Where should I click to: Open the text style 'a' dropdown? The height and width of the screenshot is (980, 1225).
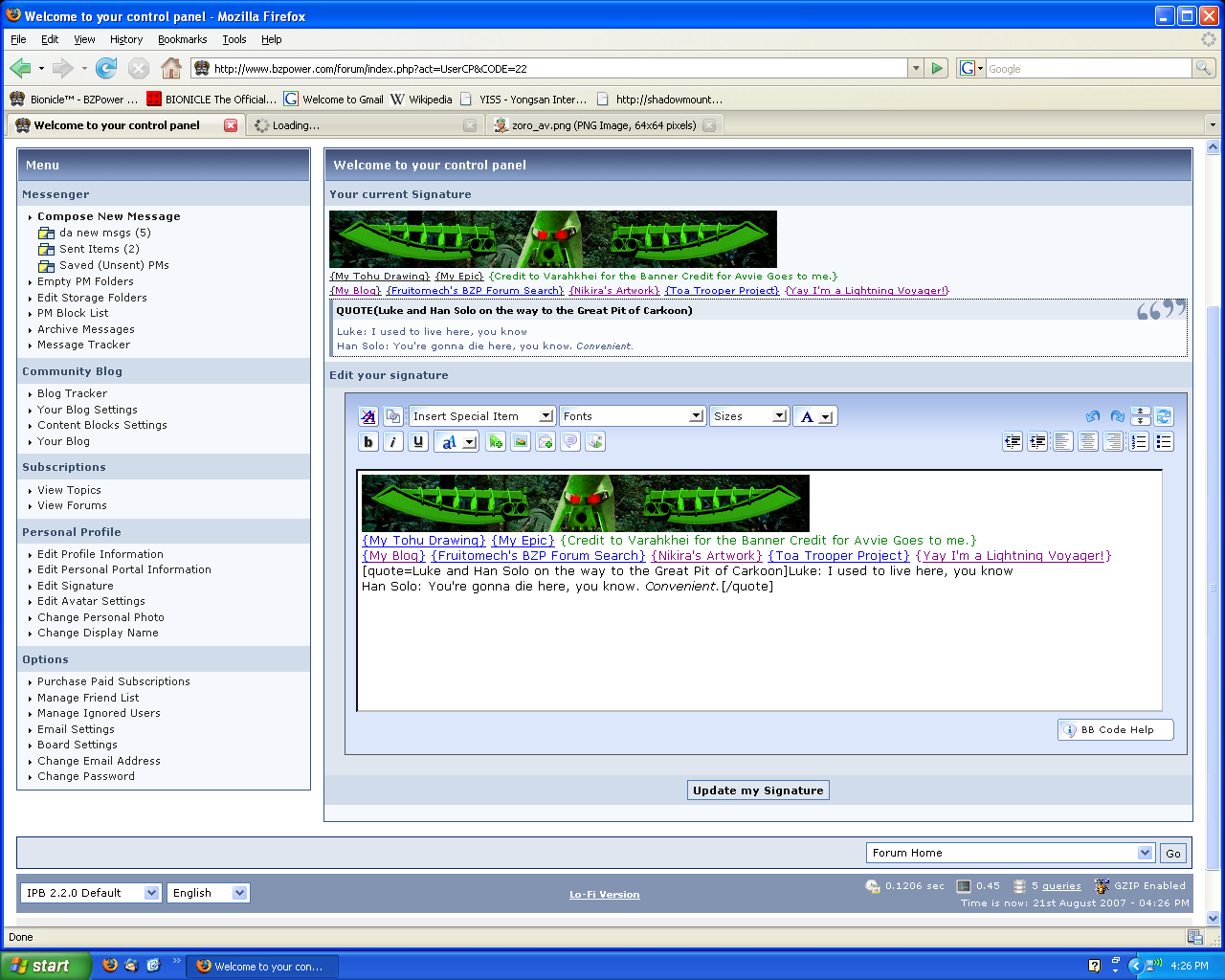coord(457,442)
